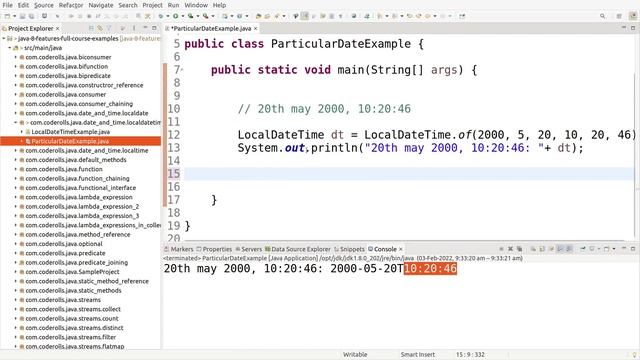Select com.coderolls.java.SampleProject package

72,272
